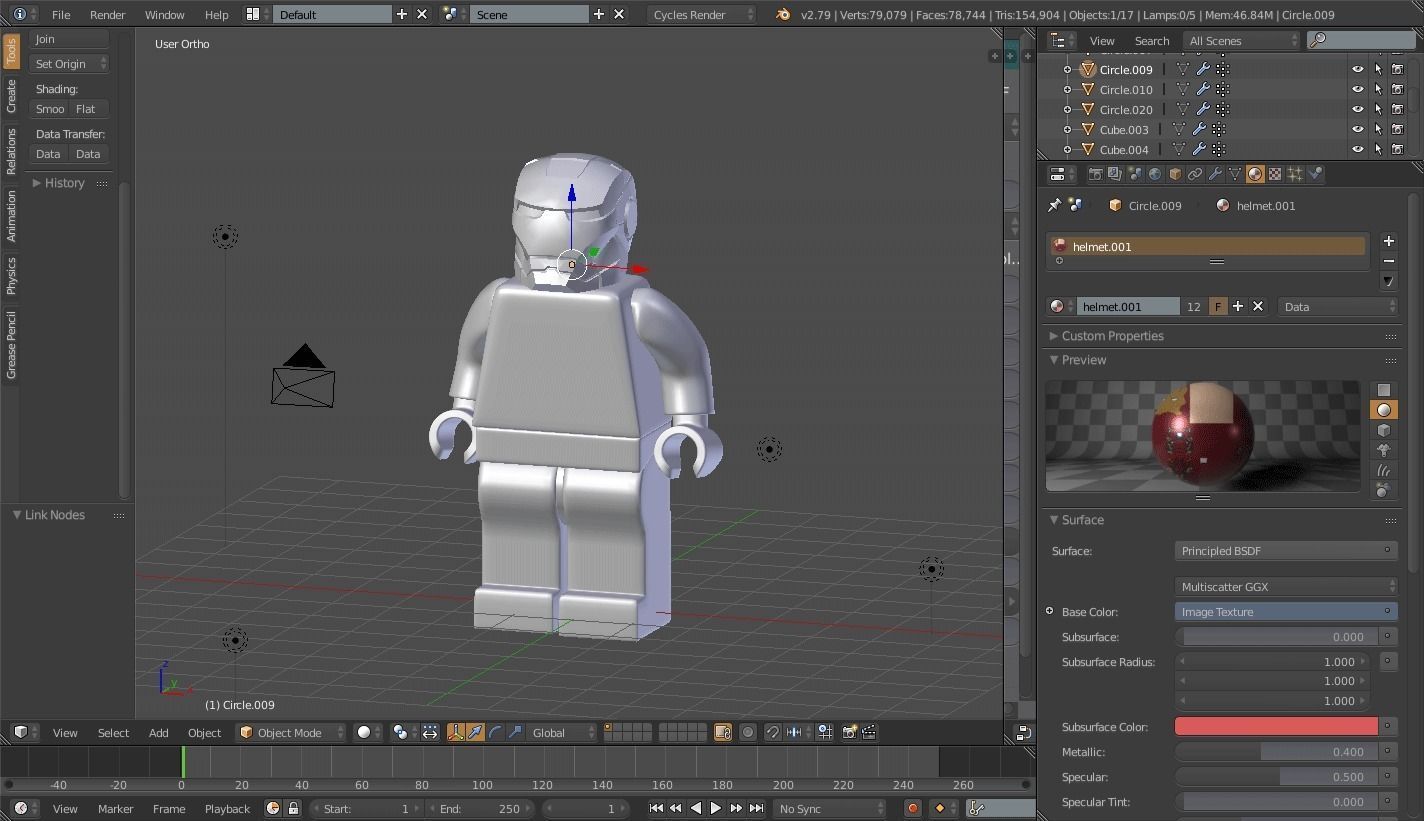Add a material slot with plus button

[x=1388, y=241]
